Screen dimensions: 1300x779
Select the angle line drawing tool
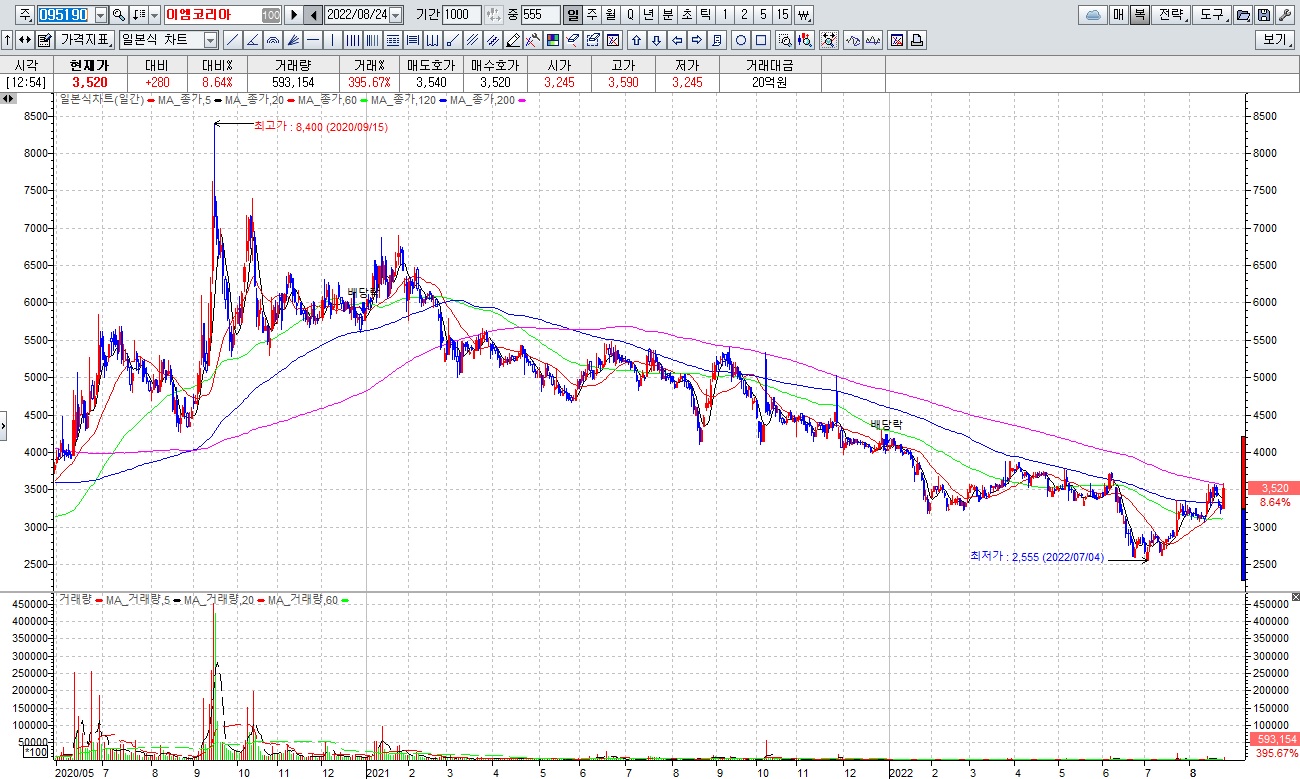pyautogui.click(x=253, y=40)
